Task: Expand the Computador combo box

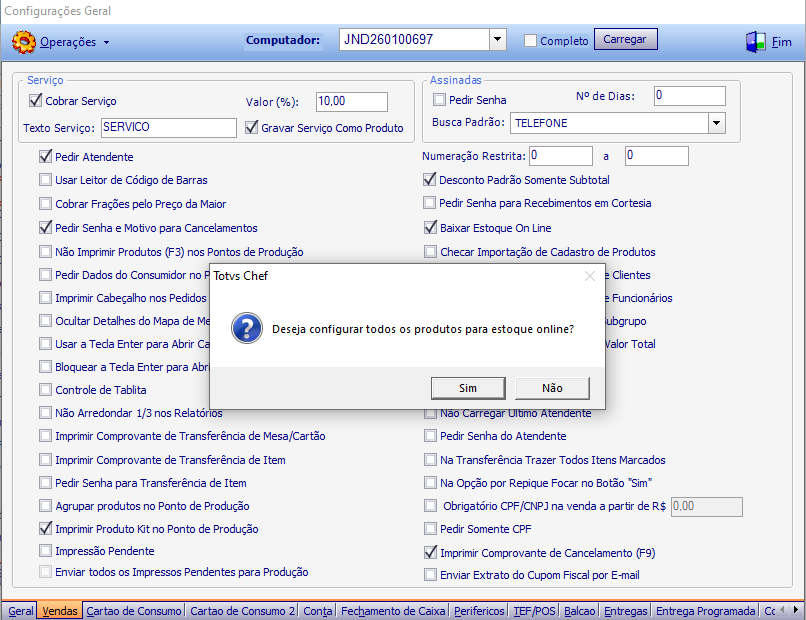Action: [x=497, y=40]
